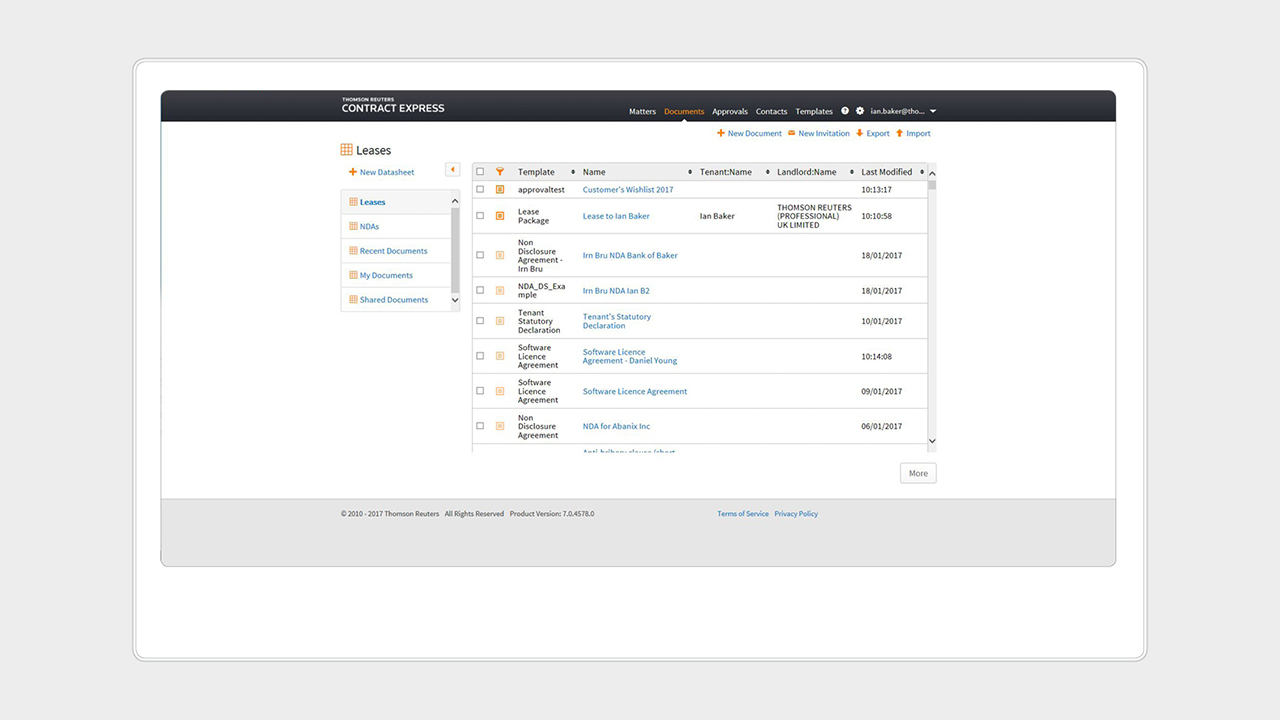Open the Approvals tab
The image size is (1280, 720).
(730, 112)
